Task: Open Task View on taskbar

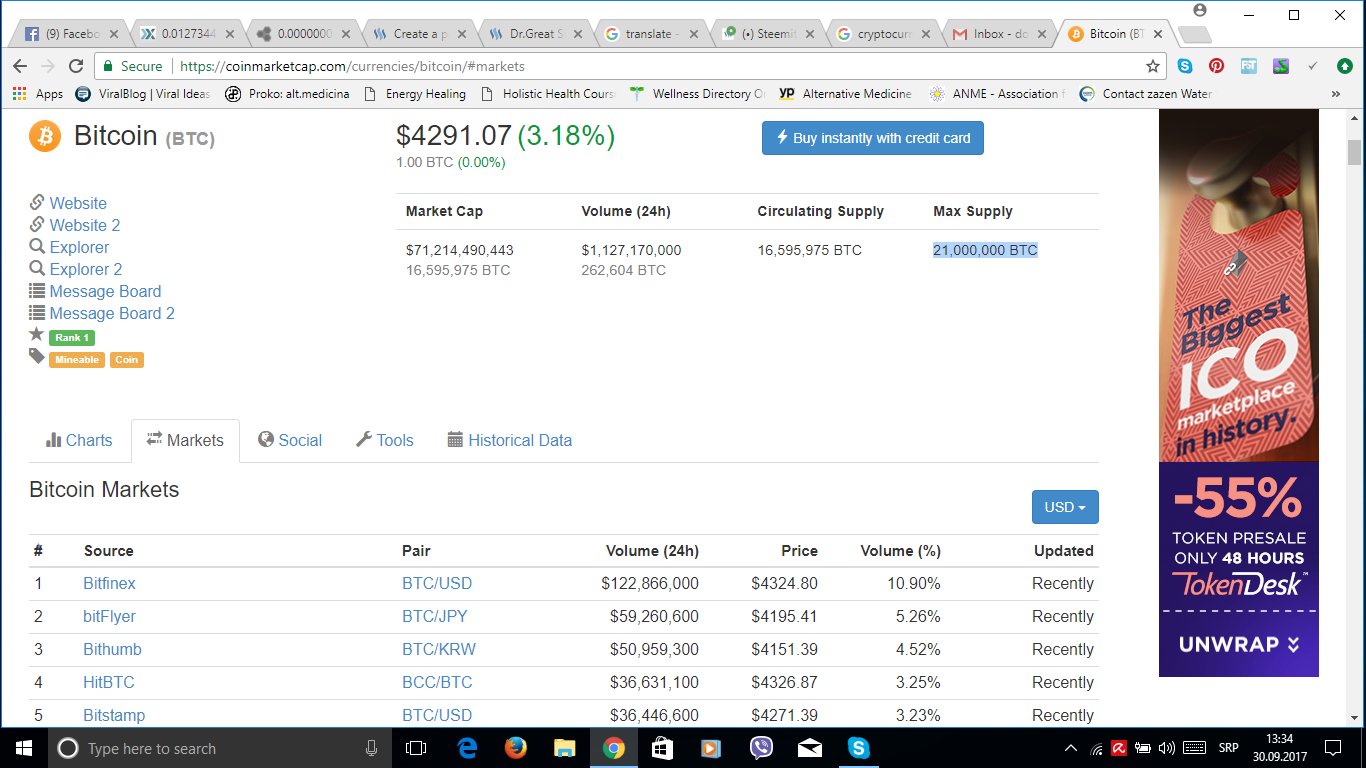Action: coord(416,748)
